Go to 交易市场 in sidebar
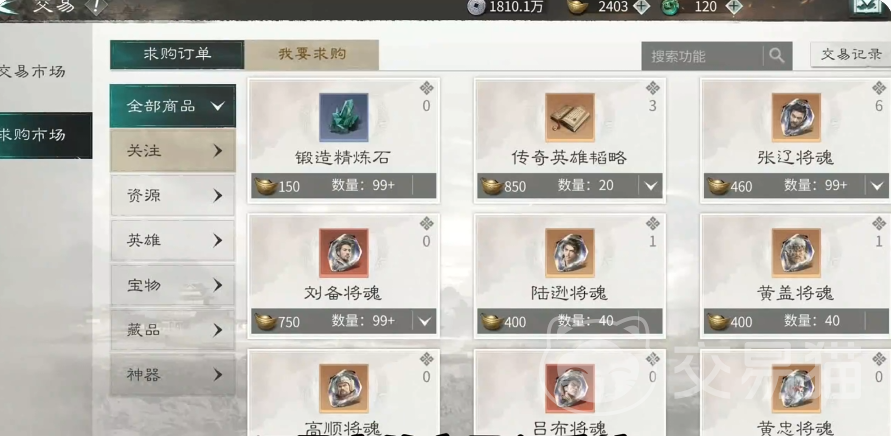 (34, 72)
